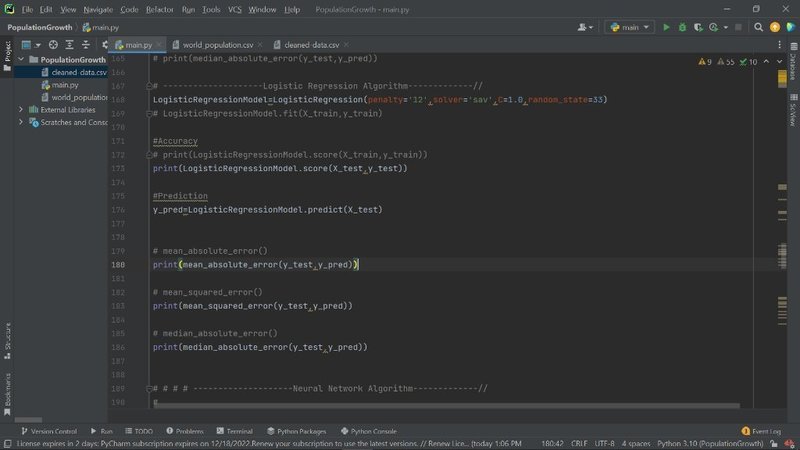
Task: Click the Debug bug icon
Action: [x=684, y=27]
